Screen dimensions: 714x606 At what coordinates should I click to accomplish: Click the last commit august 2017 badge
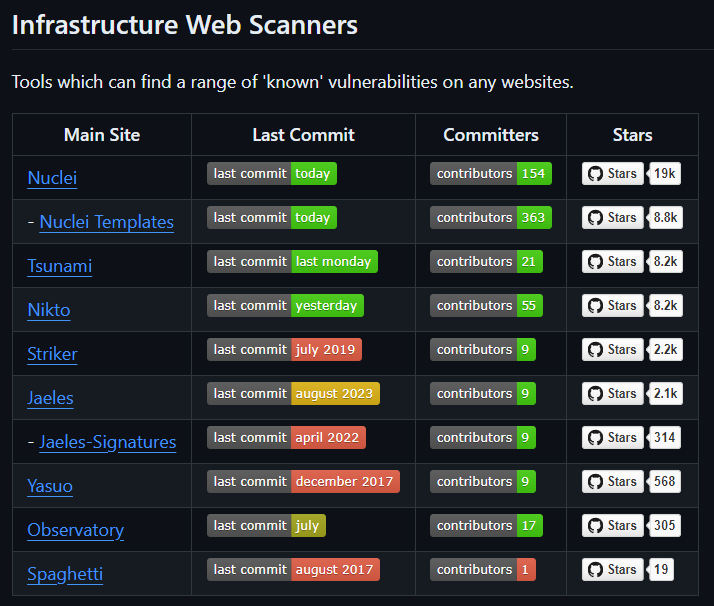click(x=293, y=570)
